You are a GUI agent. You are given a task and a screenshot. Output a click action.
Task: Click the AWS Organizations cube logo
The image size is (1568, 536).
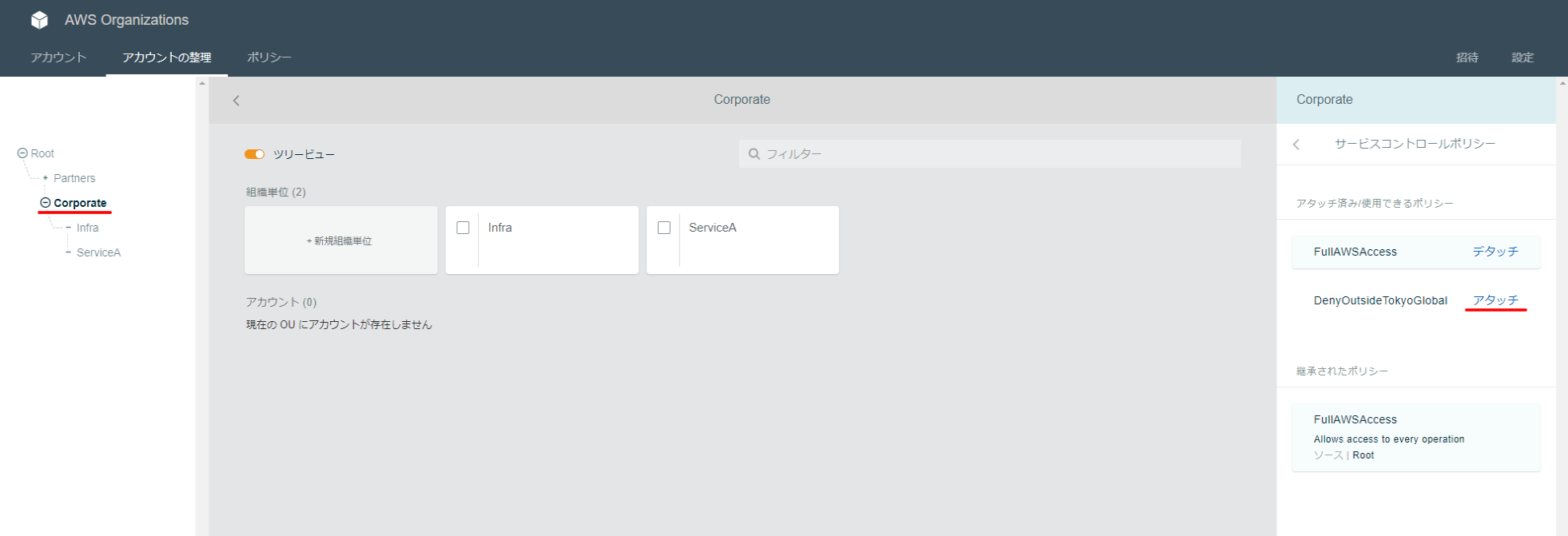point(39,20)
